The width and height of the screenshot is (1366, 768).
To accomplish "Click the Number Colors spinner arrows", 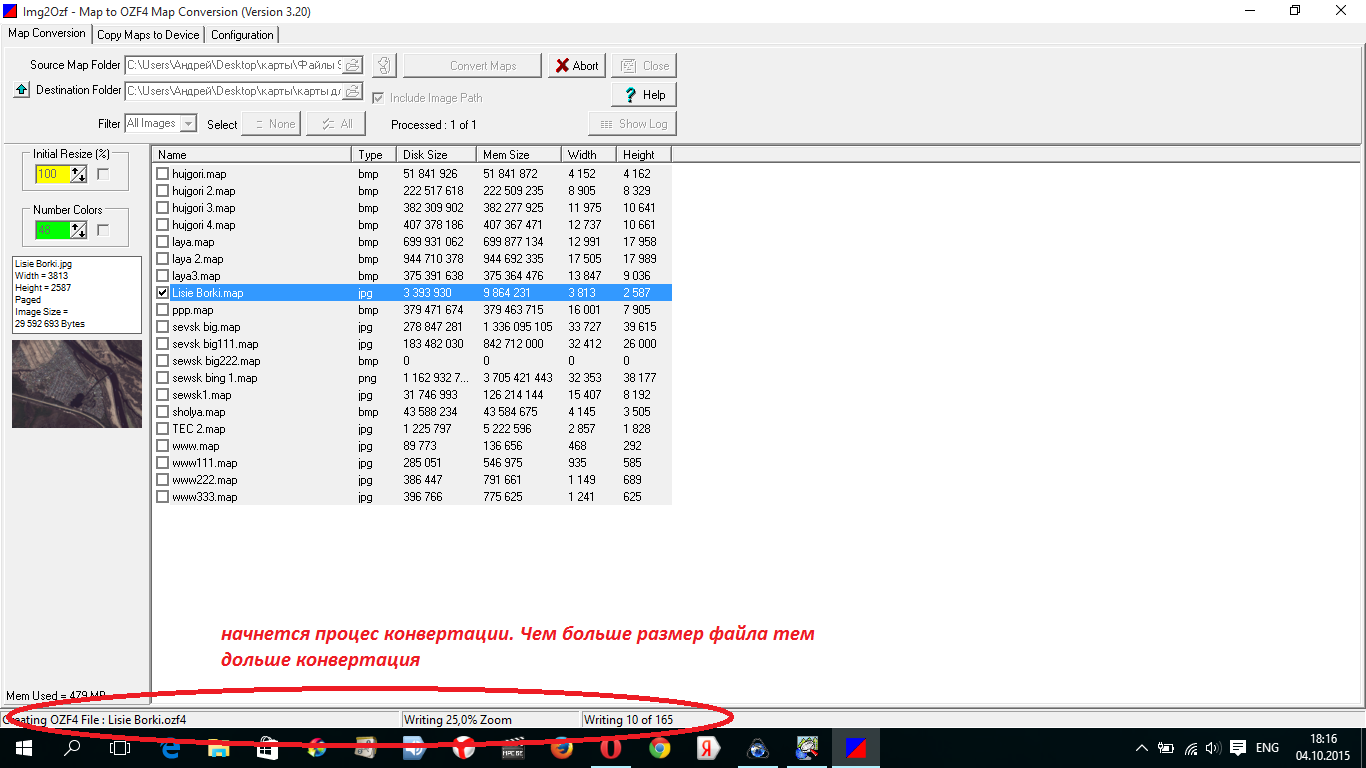I will (x=78, y=230).
